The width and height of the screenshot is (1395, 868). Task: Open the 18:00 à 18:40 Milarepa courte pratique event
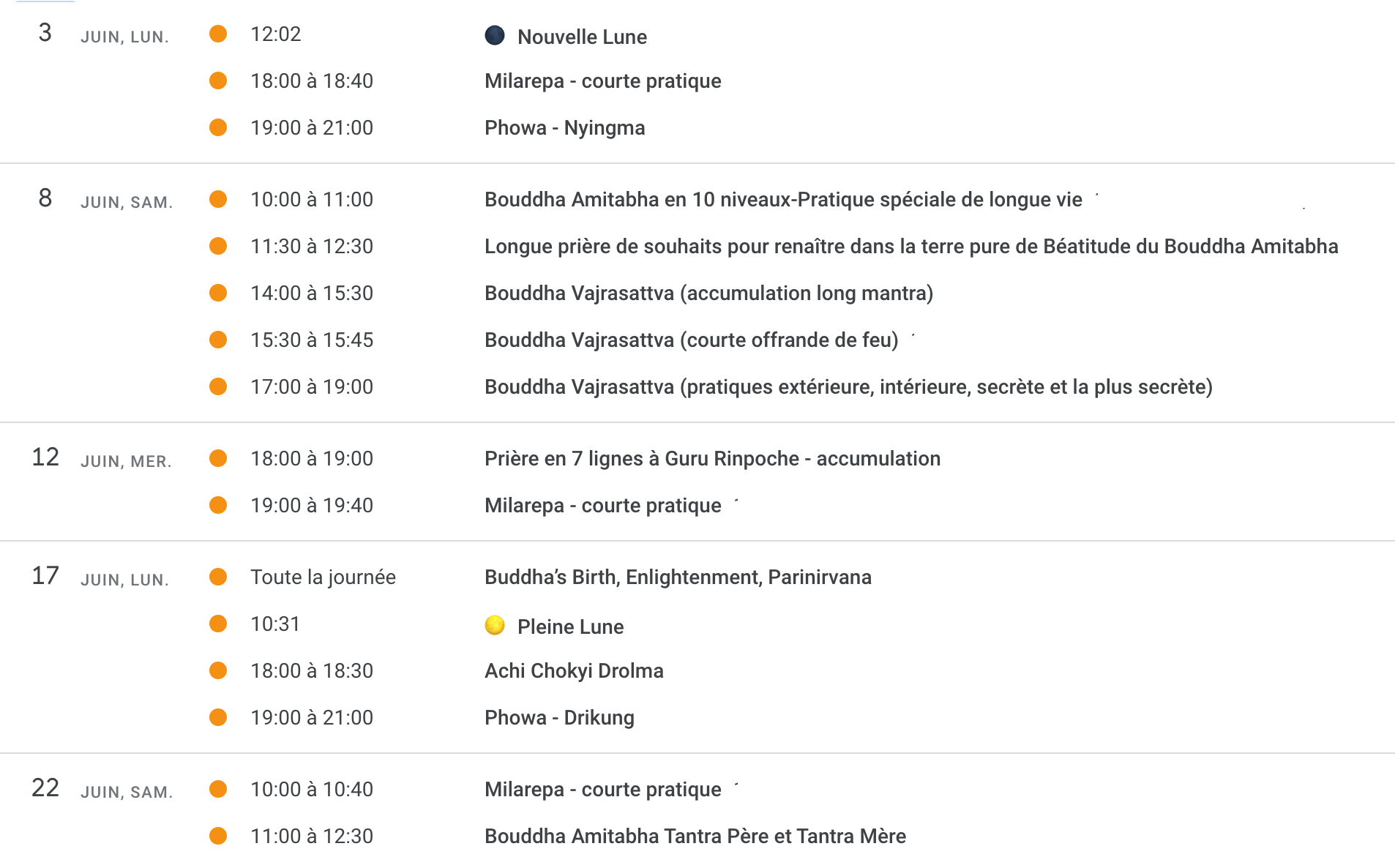coord(602,81)
